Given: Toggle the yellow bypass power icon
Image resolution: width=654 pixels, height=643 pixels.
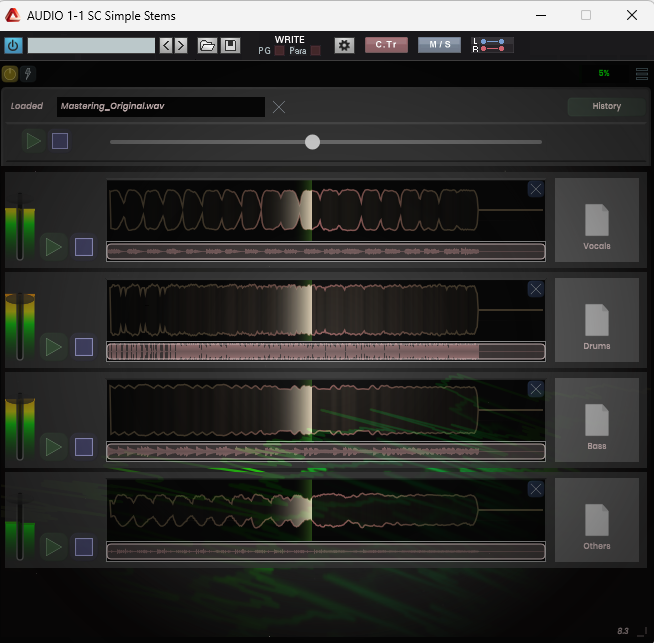Looking at the screenshot, I should click(x=10, y=74).
